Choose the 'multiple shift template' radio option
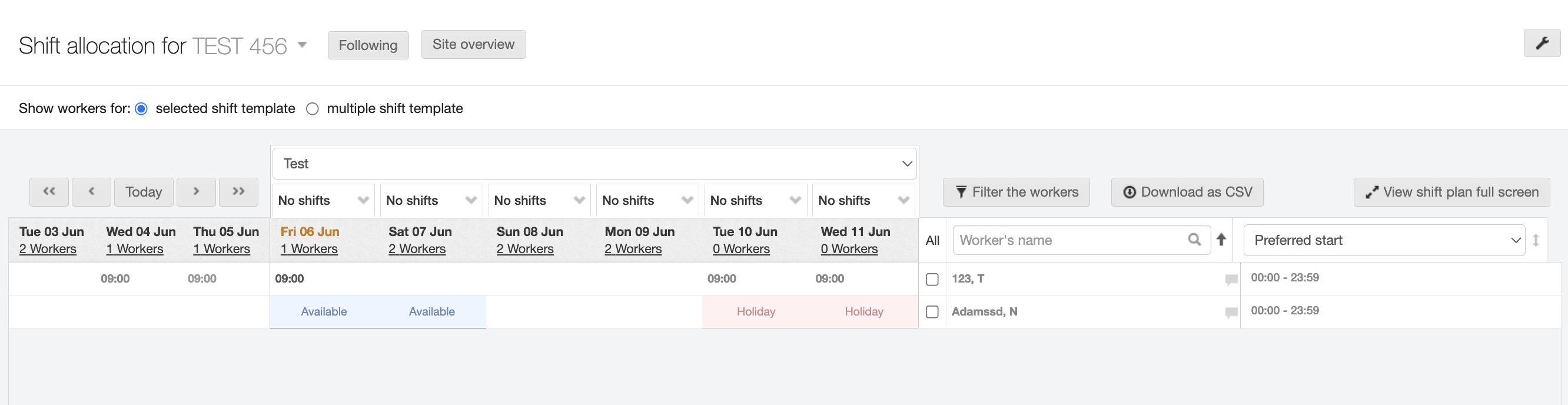Viewport: 1568px width, 405px height. [313, 109]
